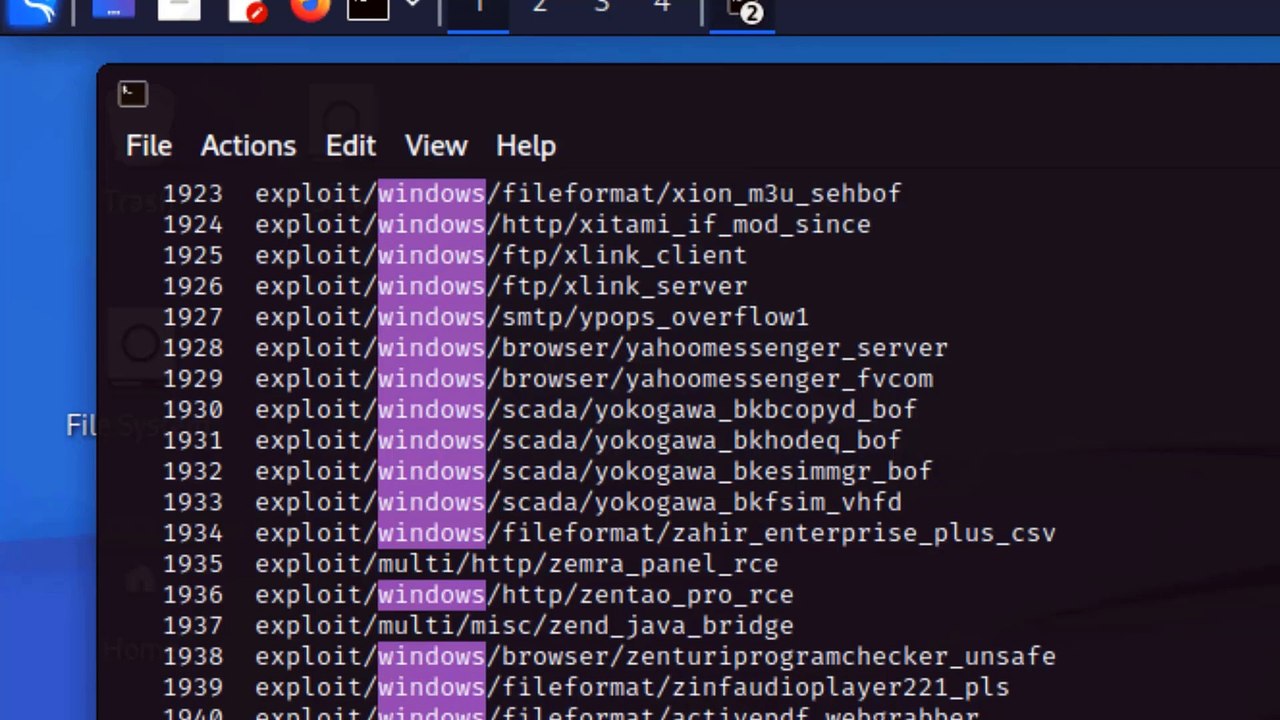1280x720 pixels.
Task: Select the multi/misc/zend_java_bridge line
Action: pyautogui.click(x=478, y=626)
